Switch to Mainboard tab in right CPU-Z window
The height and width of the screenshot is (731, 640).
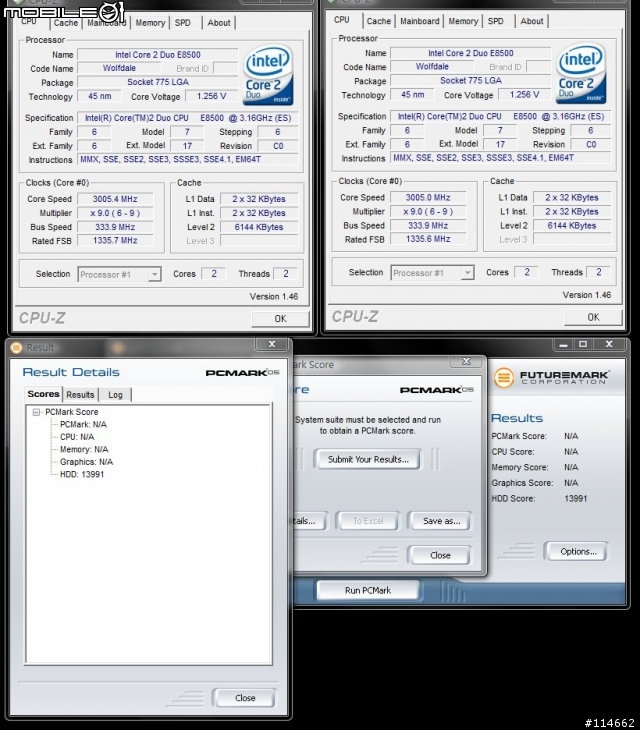coord(420,21)
